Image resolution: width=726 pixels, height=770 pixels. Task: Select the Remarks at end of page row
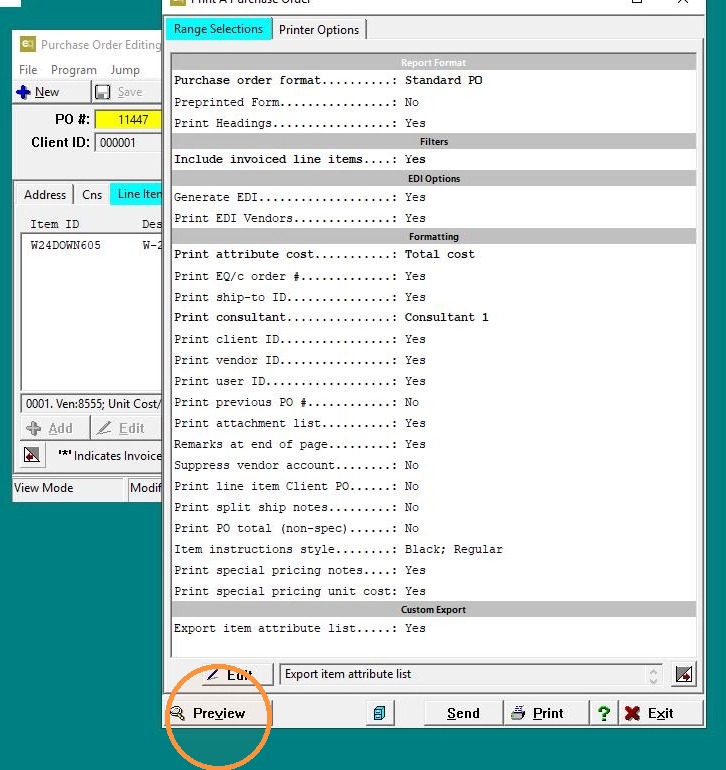click(433, 444)
